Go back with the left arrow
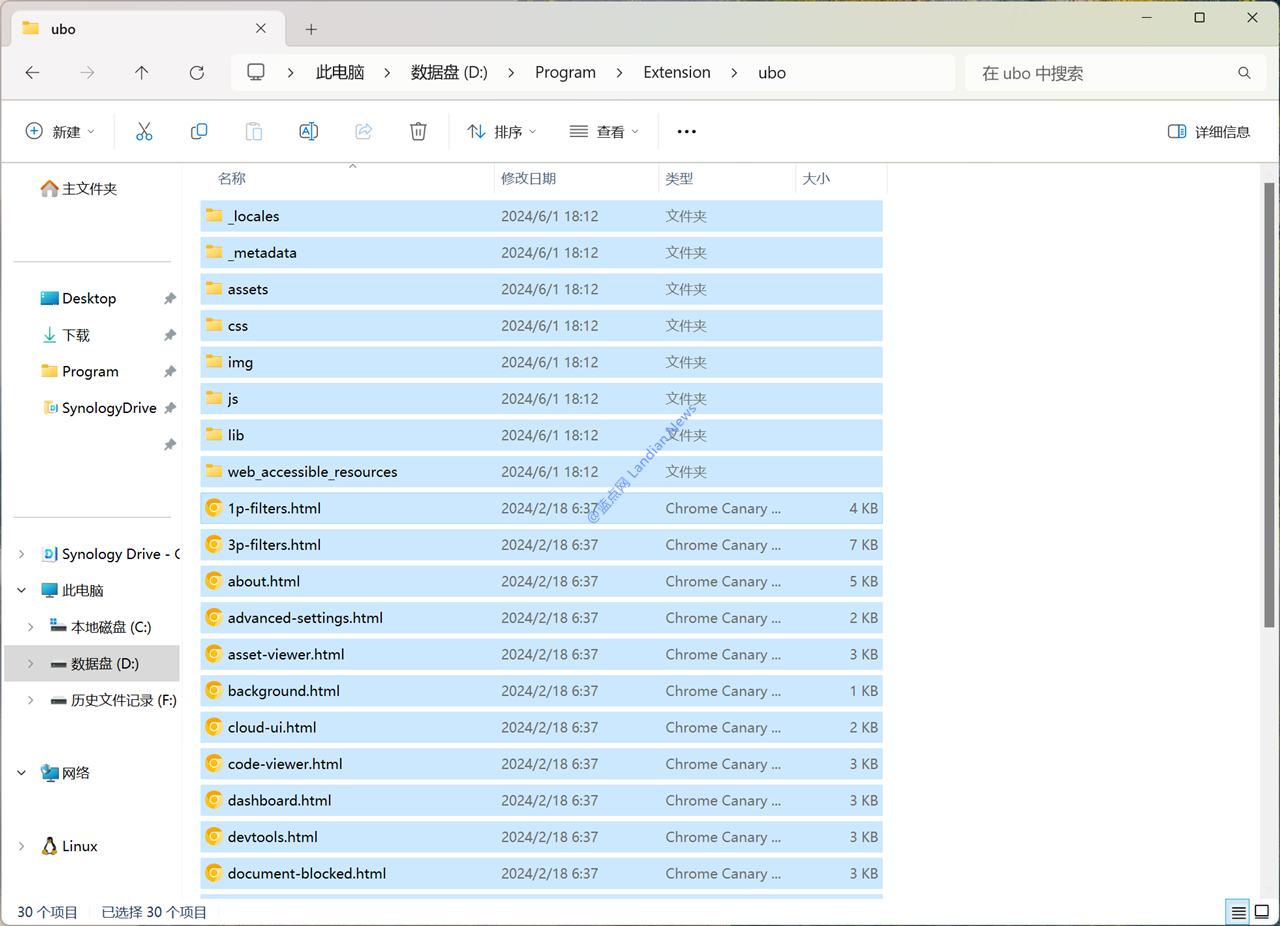Screen dimensions: 1280x926 (x=32, y=73)
